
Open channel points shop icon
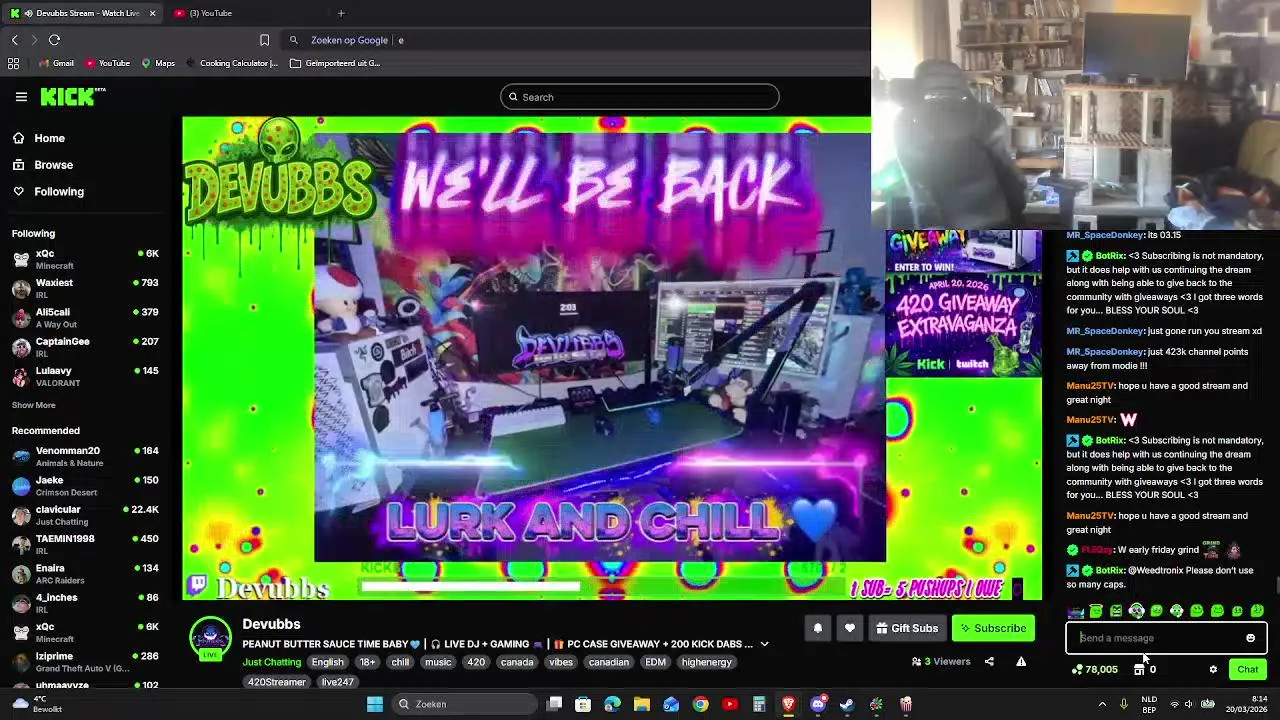pyautogui.click(x=1139, y=670)
